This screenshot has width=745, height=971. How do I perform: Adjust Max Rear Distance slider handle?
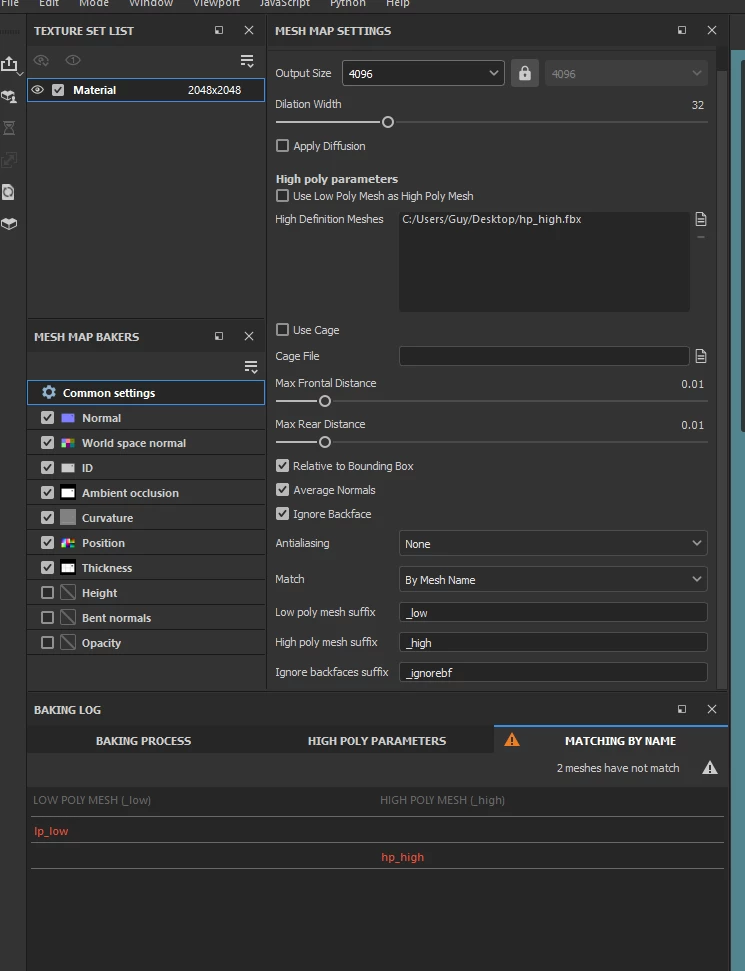coord(325,442)
